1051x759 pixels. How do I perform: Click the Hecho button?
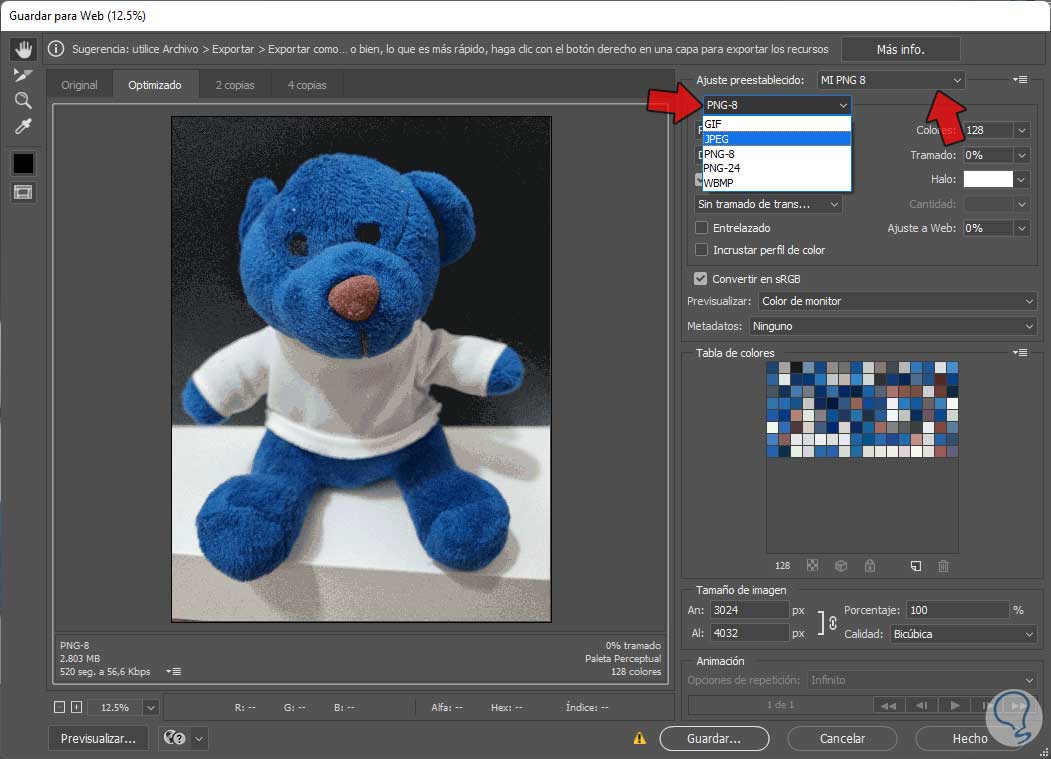pos(970,738)
